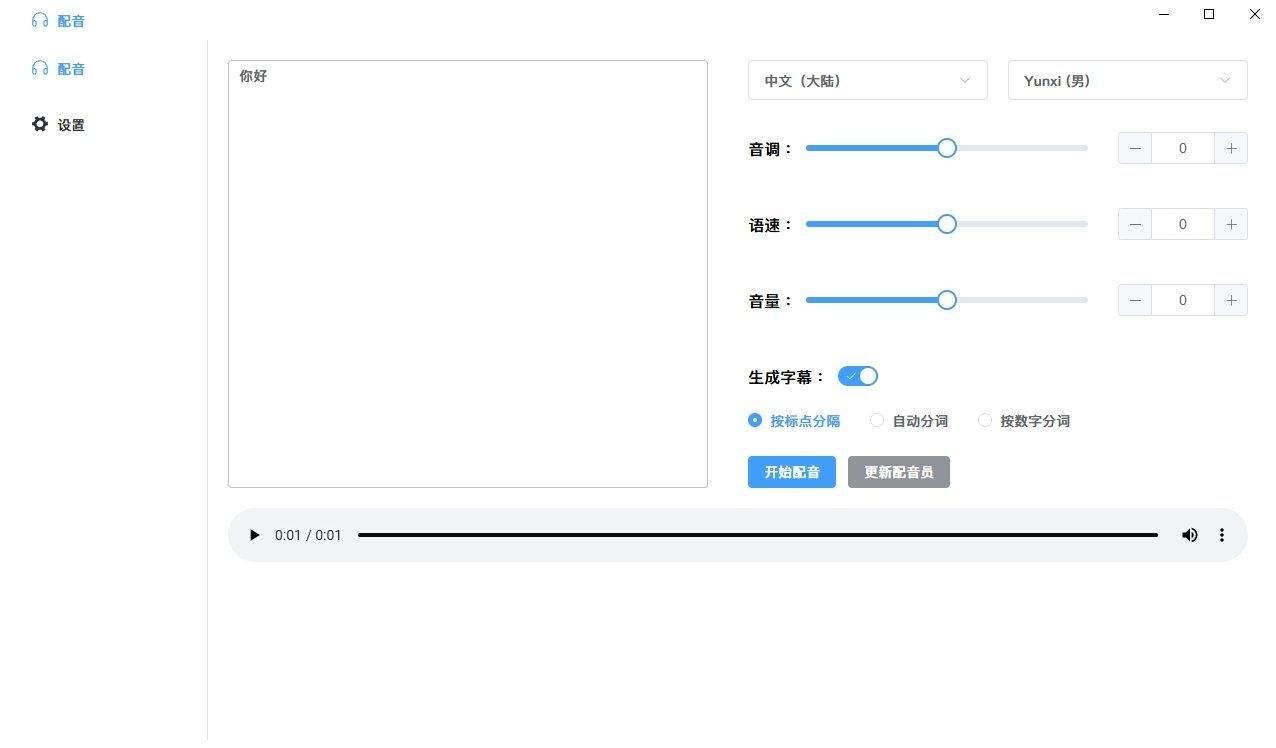1276x748 pixels.
Task: Select the 按数字分词 option
Action: click(986, 420)
